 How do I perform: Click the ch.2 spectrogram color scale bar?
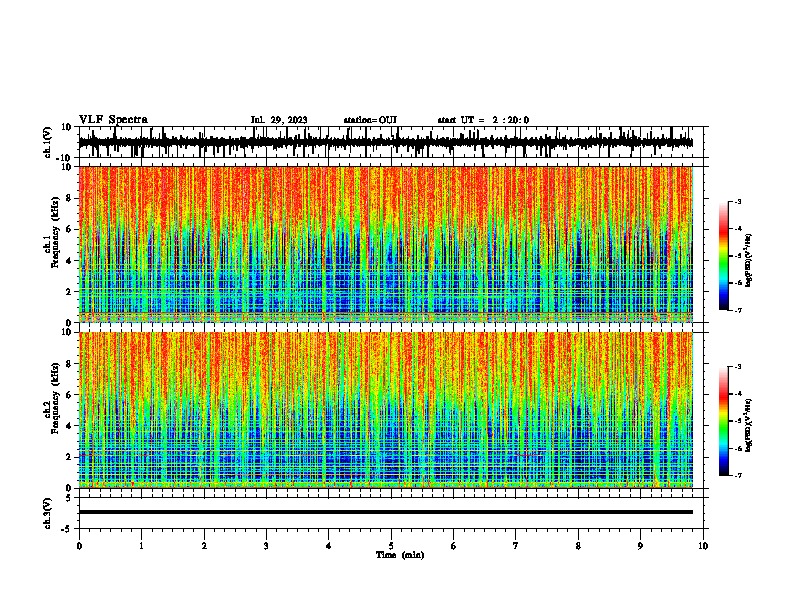(724, 421)
